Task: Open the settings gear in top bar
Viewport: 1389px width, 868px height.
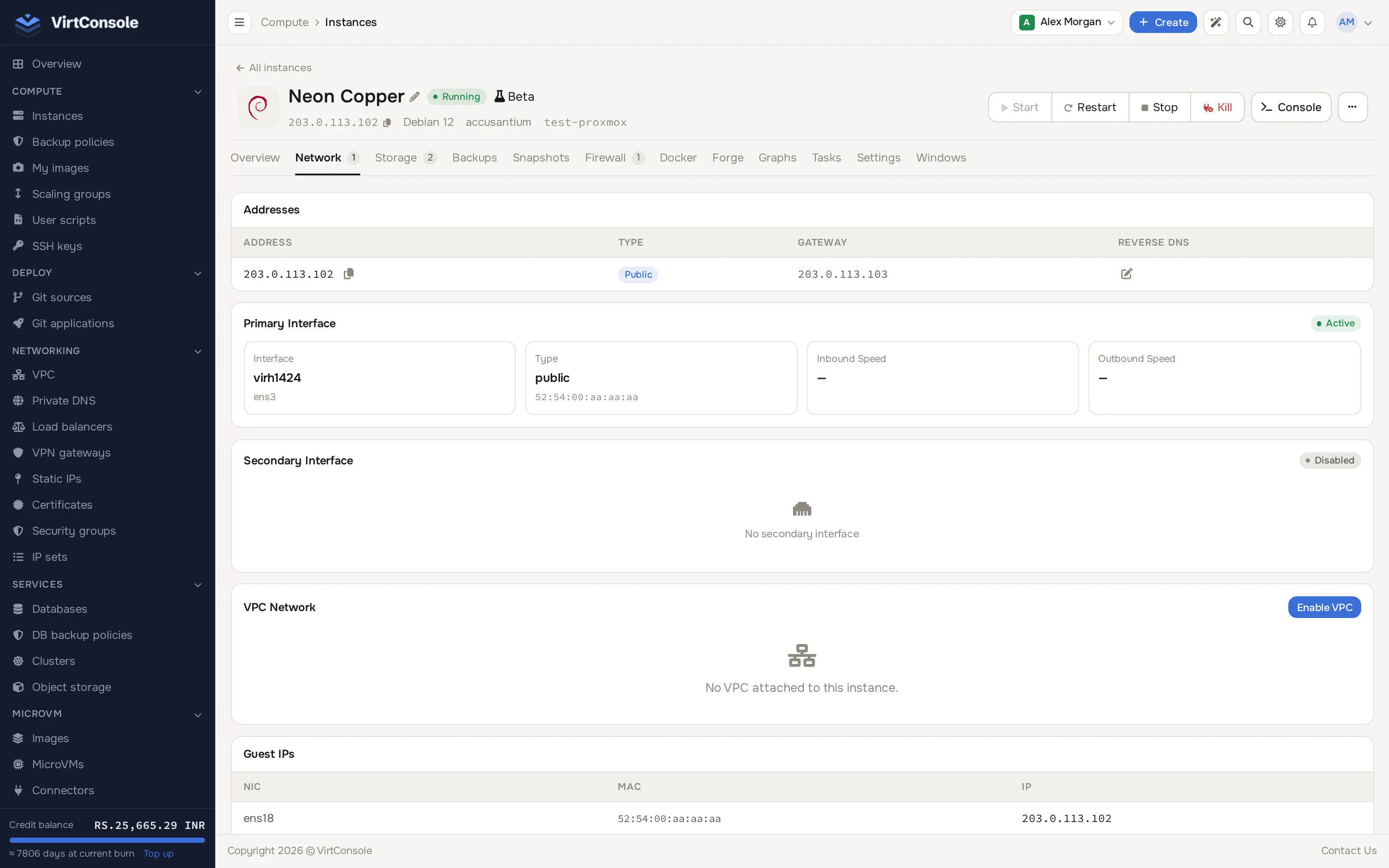Action: pos(1280,23)
